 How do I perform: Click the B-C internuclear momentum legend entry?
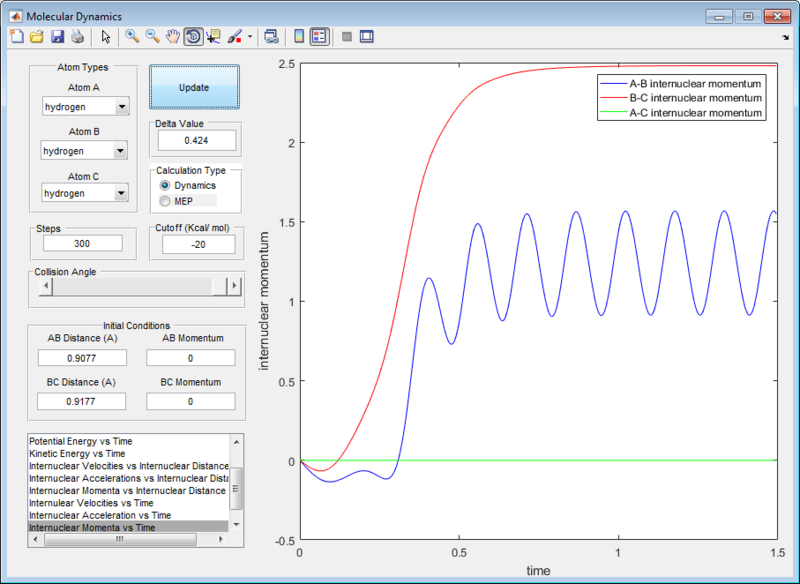[x=681, y=98]
